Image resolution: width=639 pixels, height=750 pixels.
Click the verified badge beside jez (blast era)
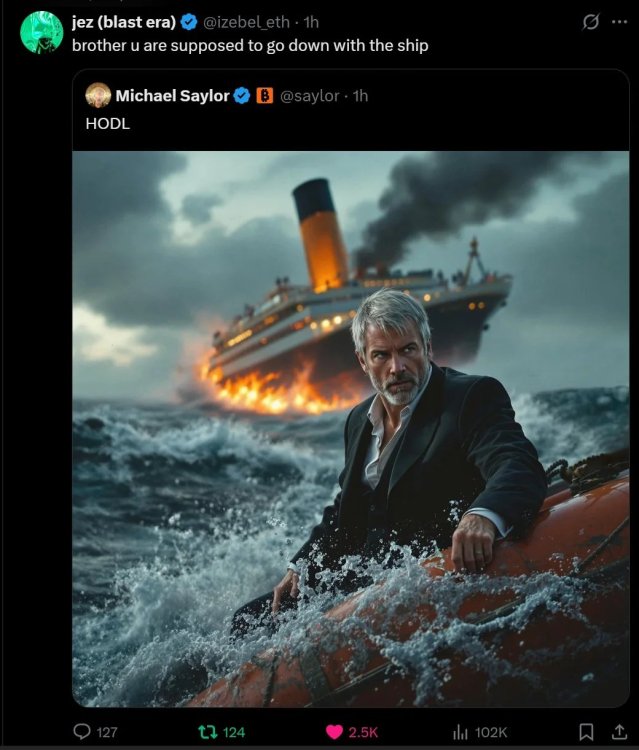coord(188,22)
